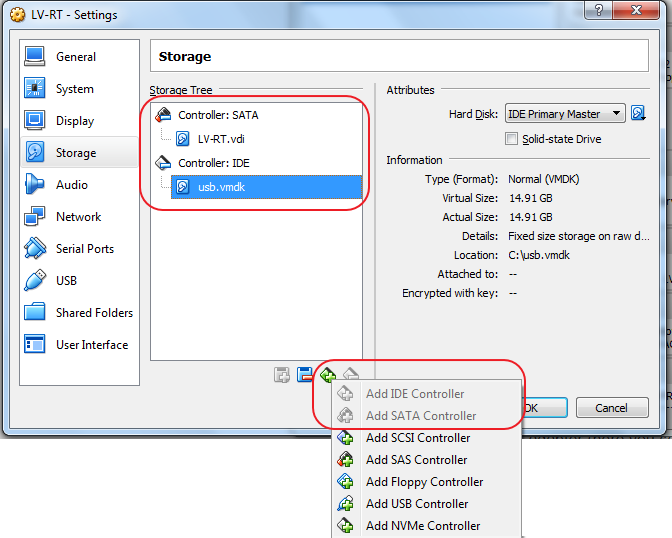672x538 pixels.
Task: Select Controller: SATA in the storage tree
Action: pyautogui.click(x=217, y=115)
